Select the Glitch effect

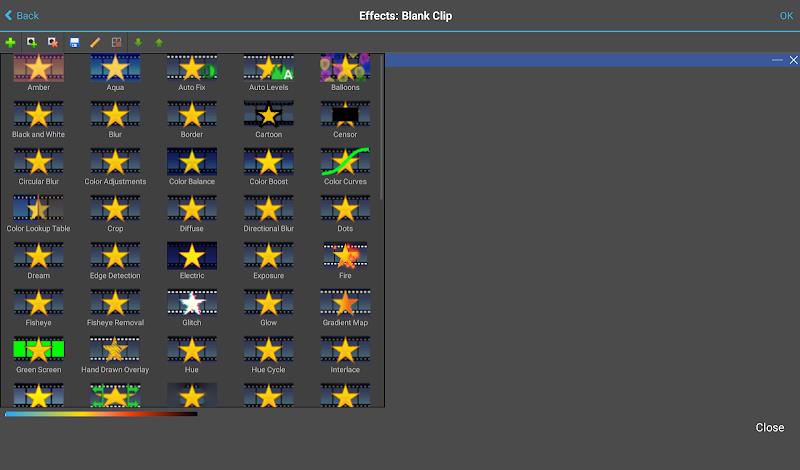coord(192,307)
